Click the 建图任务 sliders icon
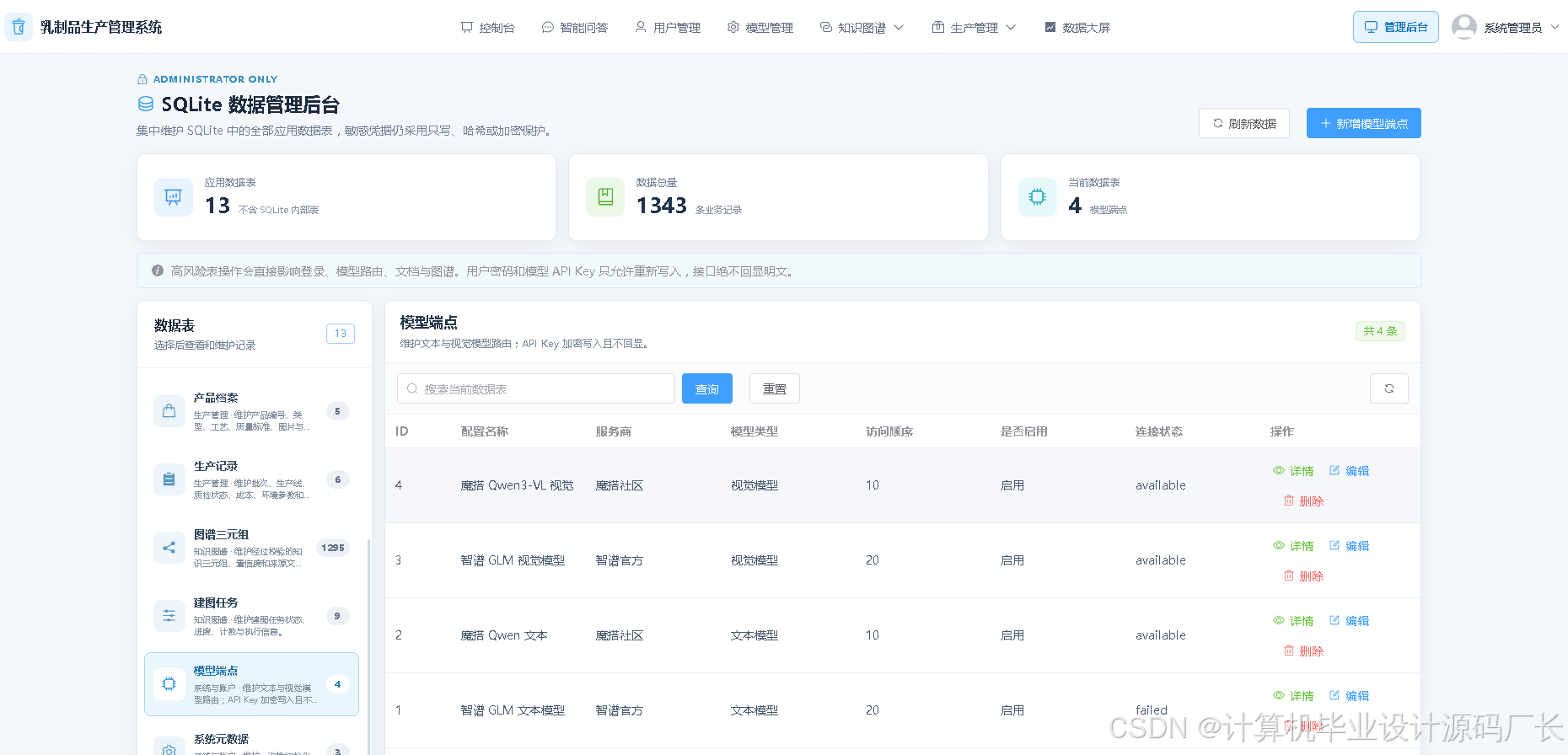Screen dimensions: 1568x755 [169, 616]
